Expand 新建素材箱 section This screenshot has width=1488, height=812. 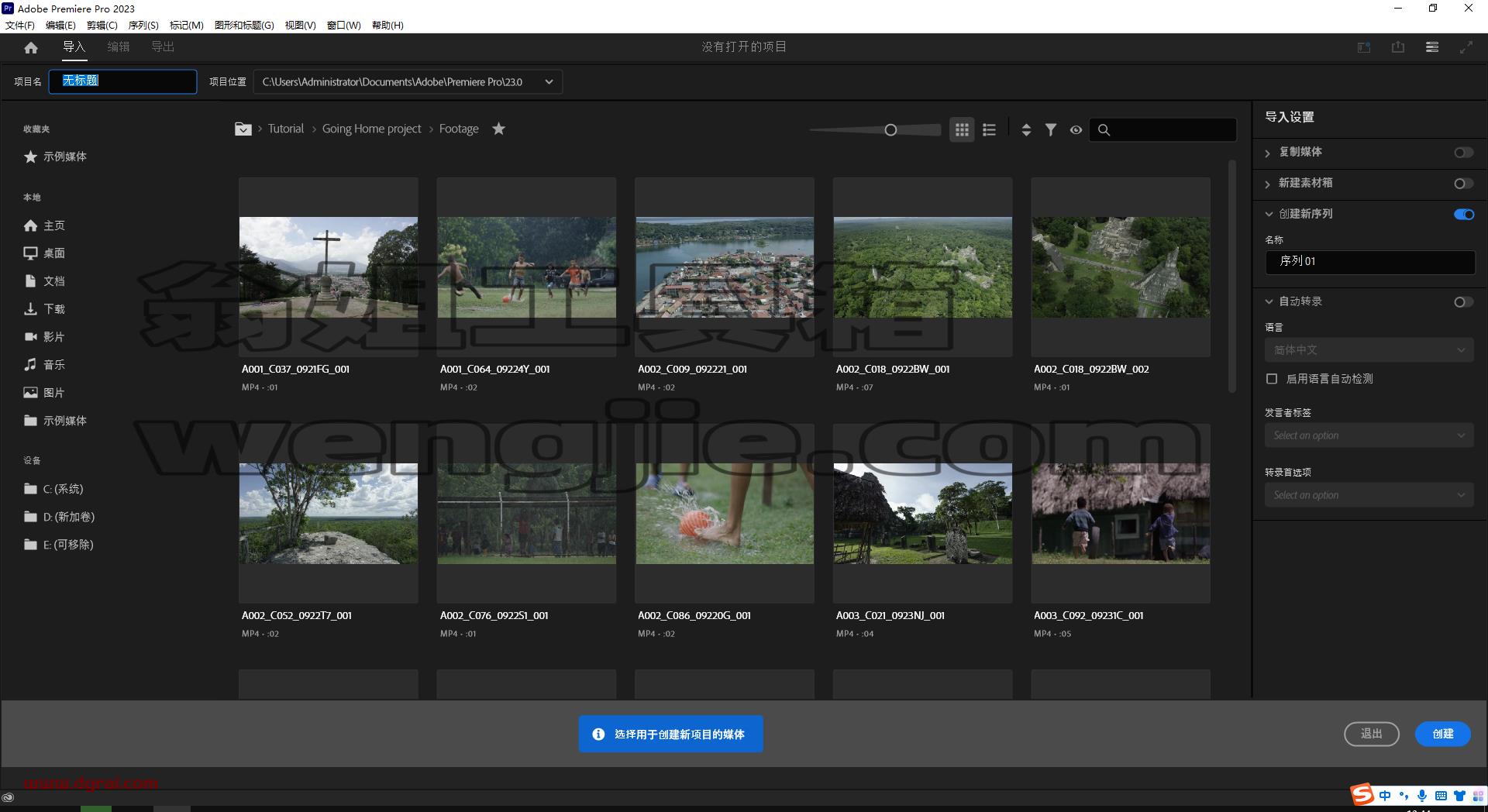pos(1268,184)
